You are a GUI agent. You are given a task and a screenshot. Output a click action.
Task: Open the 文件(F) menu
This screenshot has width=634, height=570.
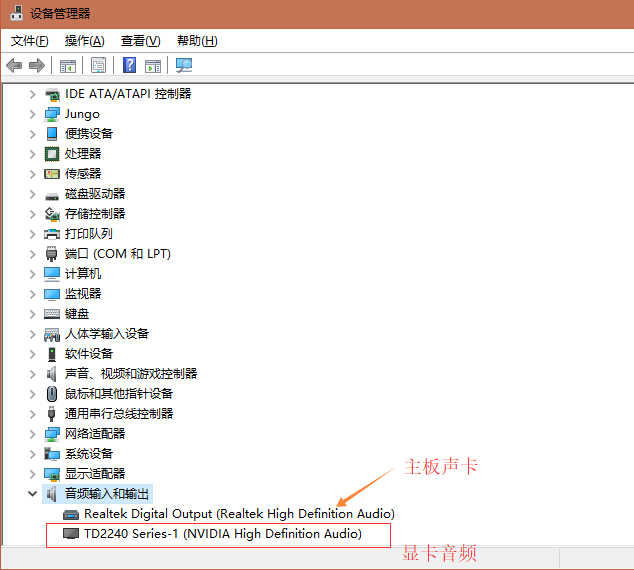[x=30, y=41]
